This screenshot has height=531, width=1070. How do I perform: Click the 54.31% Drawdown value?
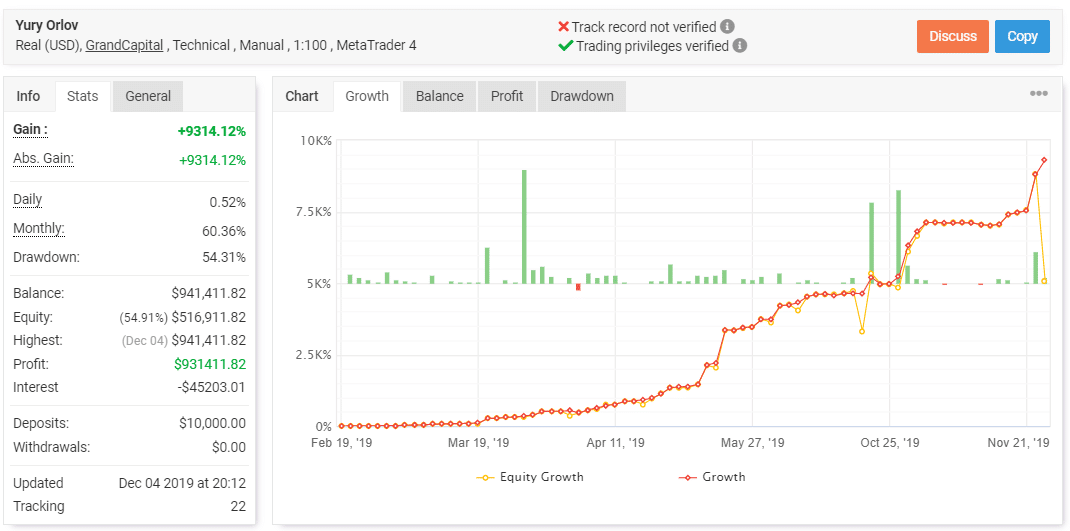click(x=224, y=258)
